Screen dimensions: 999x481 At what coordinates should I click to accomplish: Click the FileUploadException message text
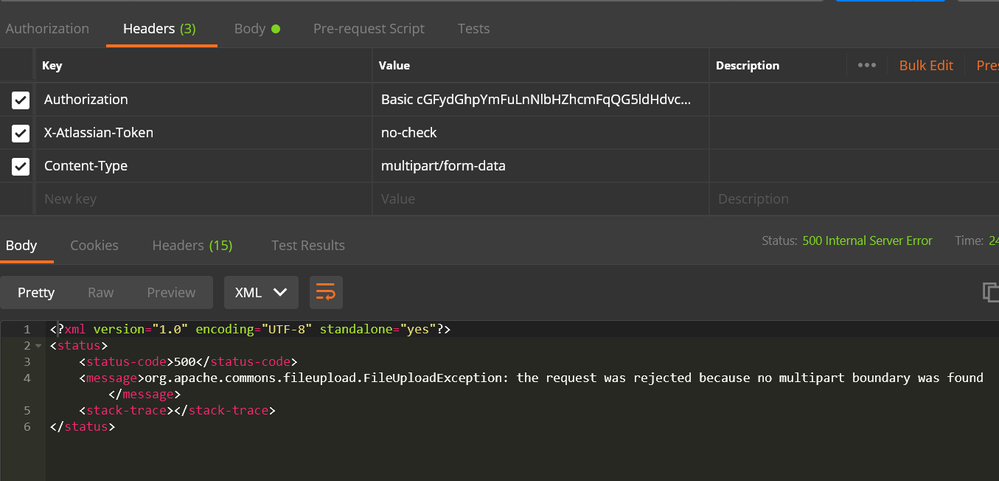564,378
